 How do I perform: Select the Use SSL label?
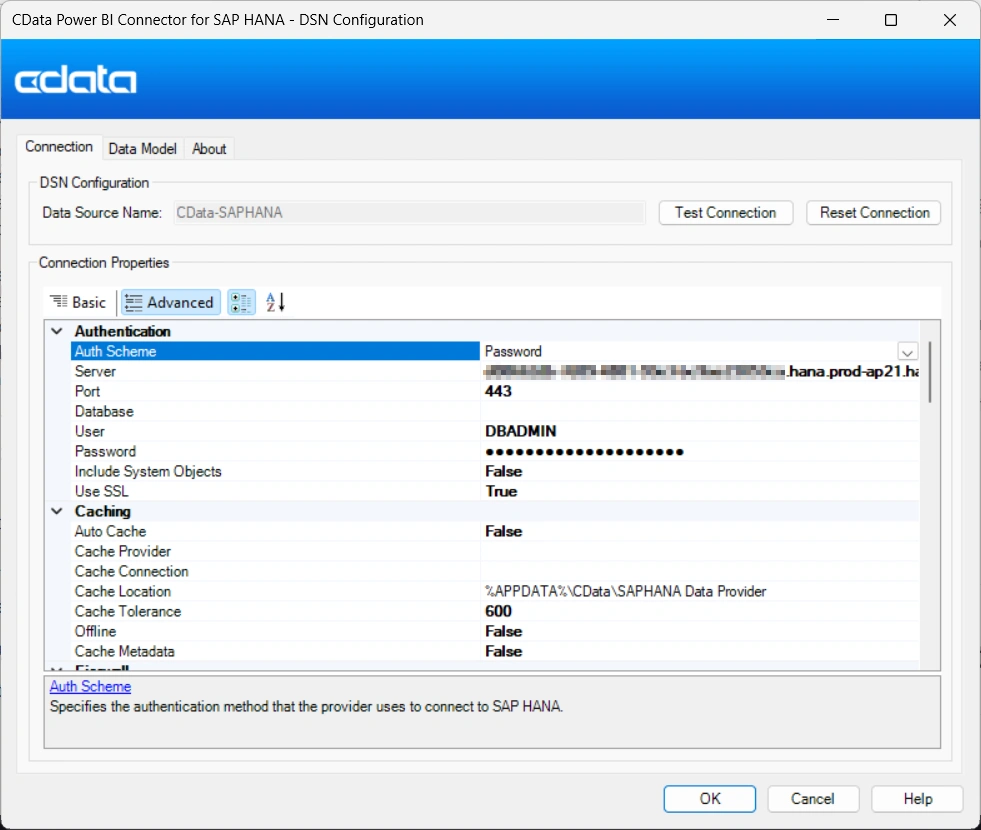click(101, 492)
